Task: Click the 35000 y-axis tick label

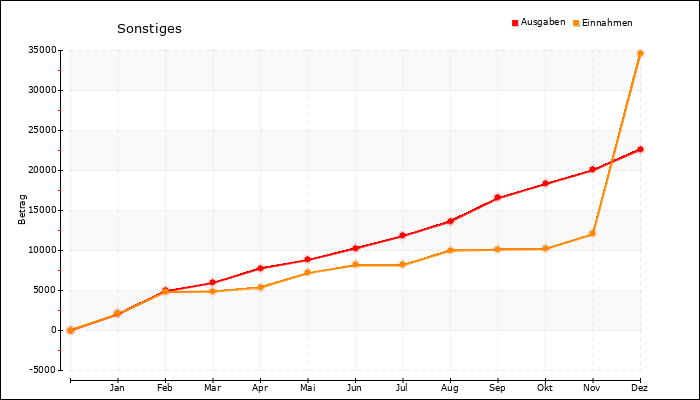Action: 41,50
